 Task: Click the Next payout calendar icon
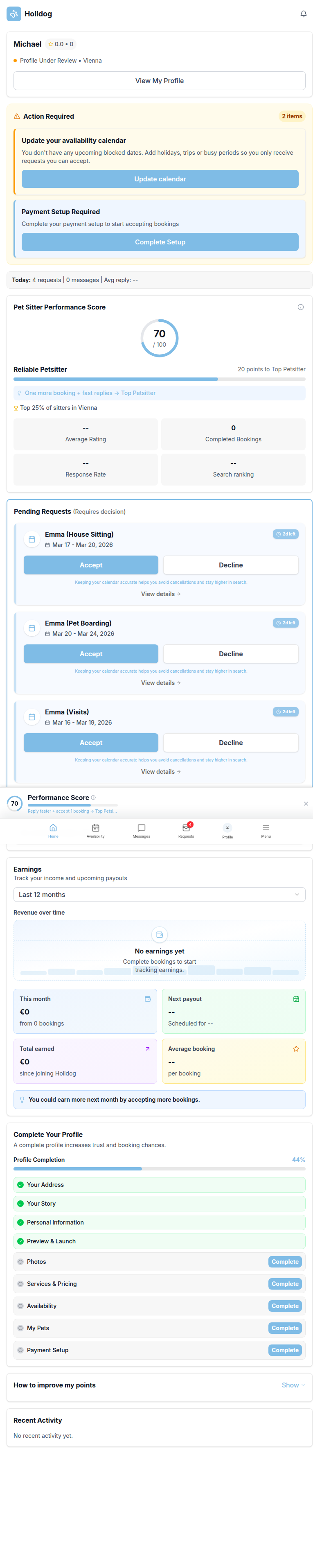(x=296, y=999)
